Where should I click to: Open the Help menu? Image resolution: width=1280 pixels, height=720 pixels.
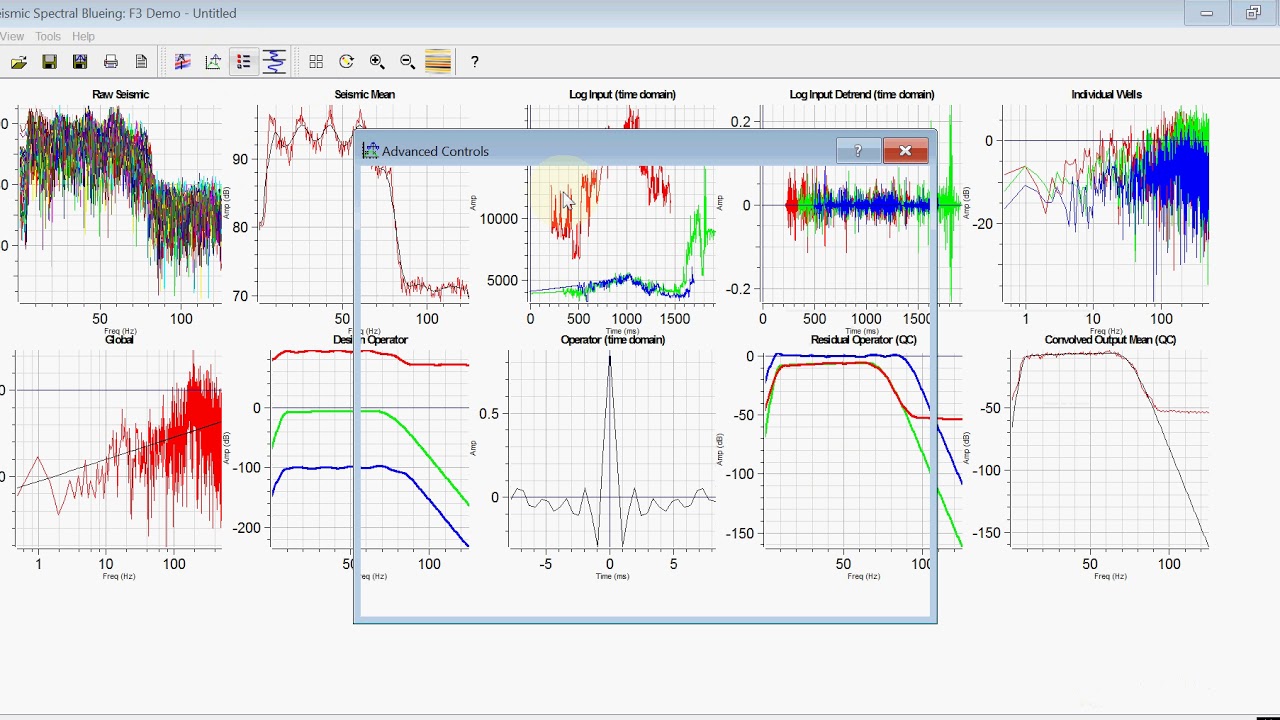pyautogui.click(x=83, y=36)
